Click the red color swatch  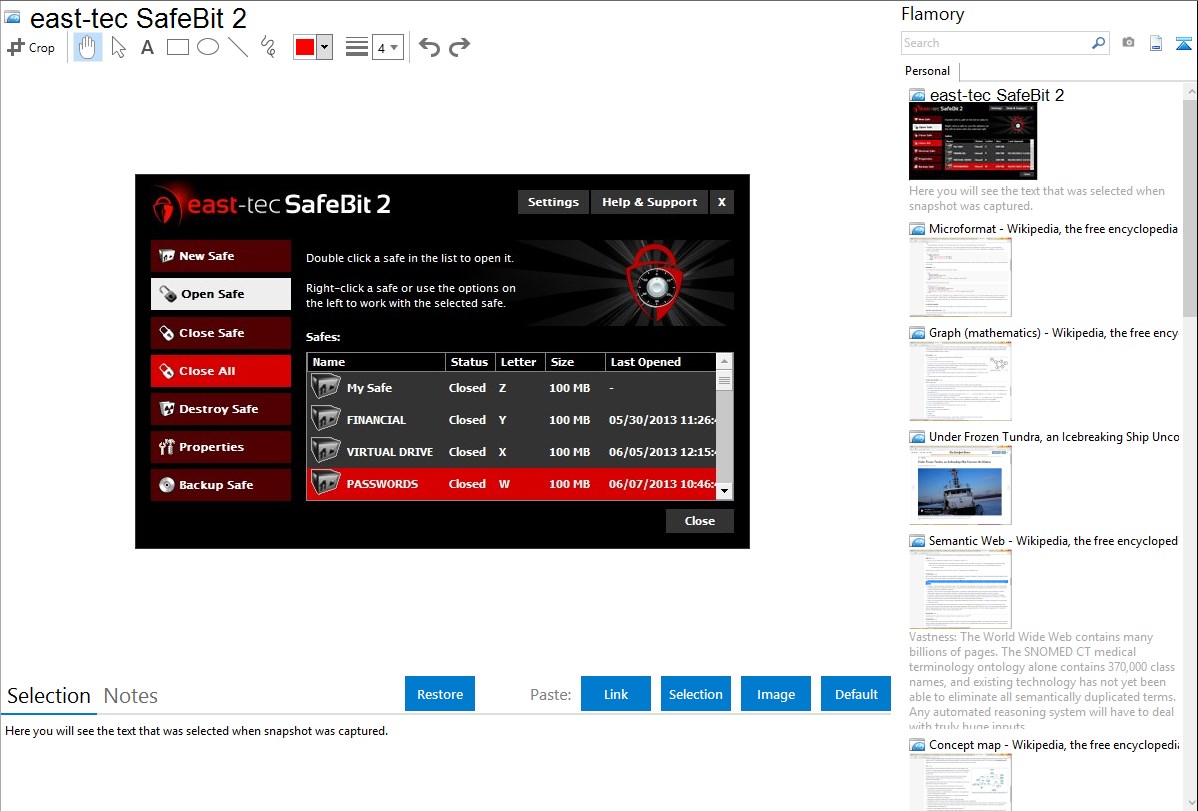coord(305,47)
